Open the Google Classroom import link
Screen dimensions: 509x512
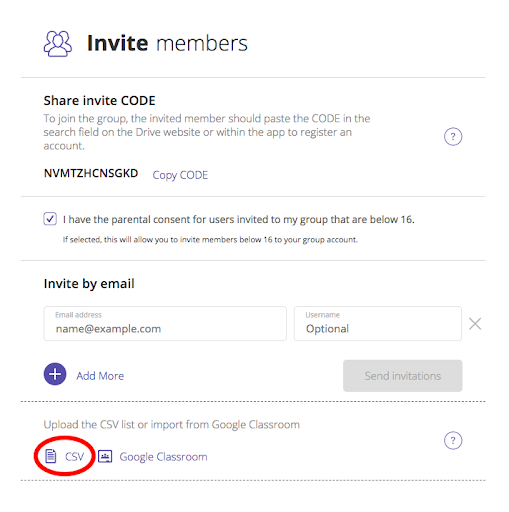point(163,457)
